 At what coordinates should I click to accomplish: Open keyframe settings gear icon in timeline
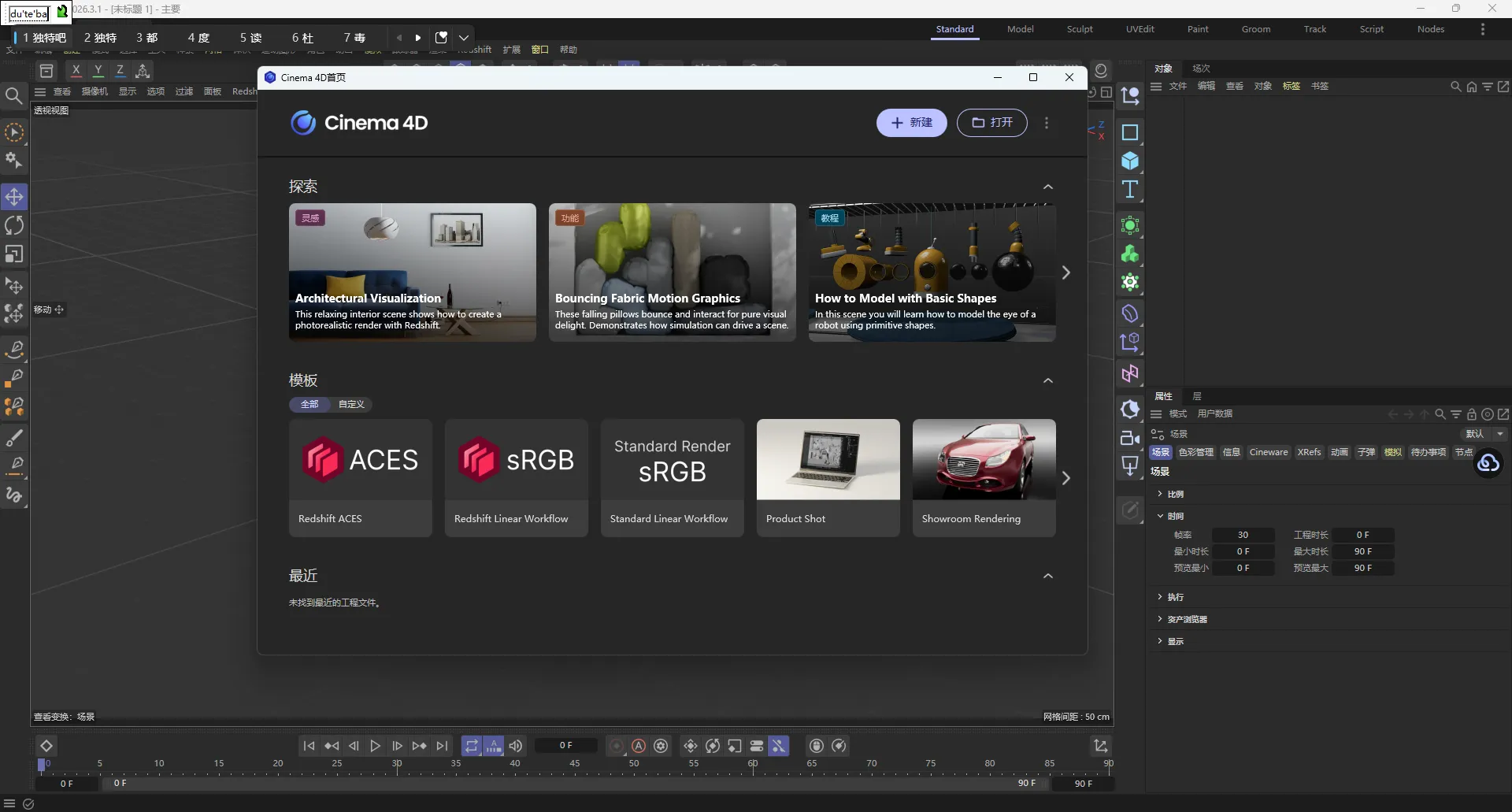click(x=661, y=746)
